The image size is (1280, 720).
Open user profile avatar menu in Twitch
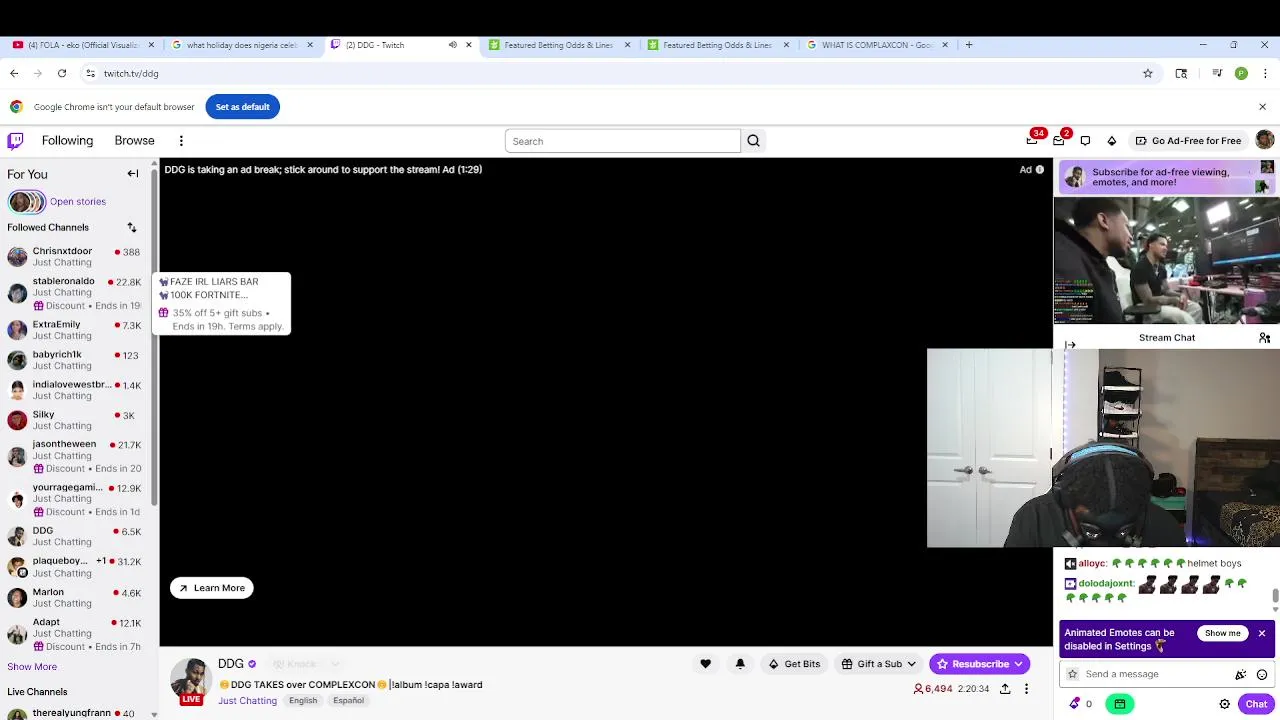pos(1265,141)
